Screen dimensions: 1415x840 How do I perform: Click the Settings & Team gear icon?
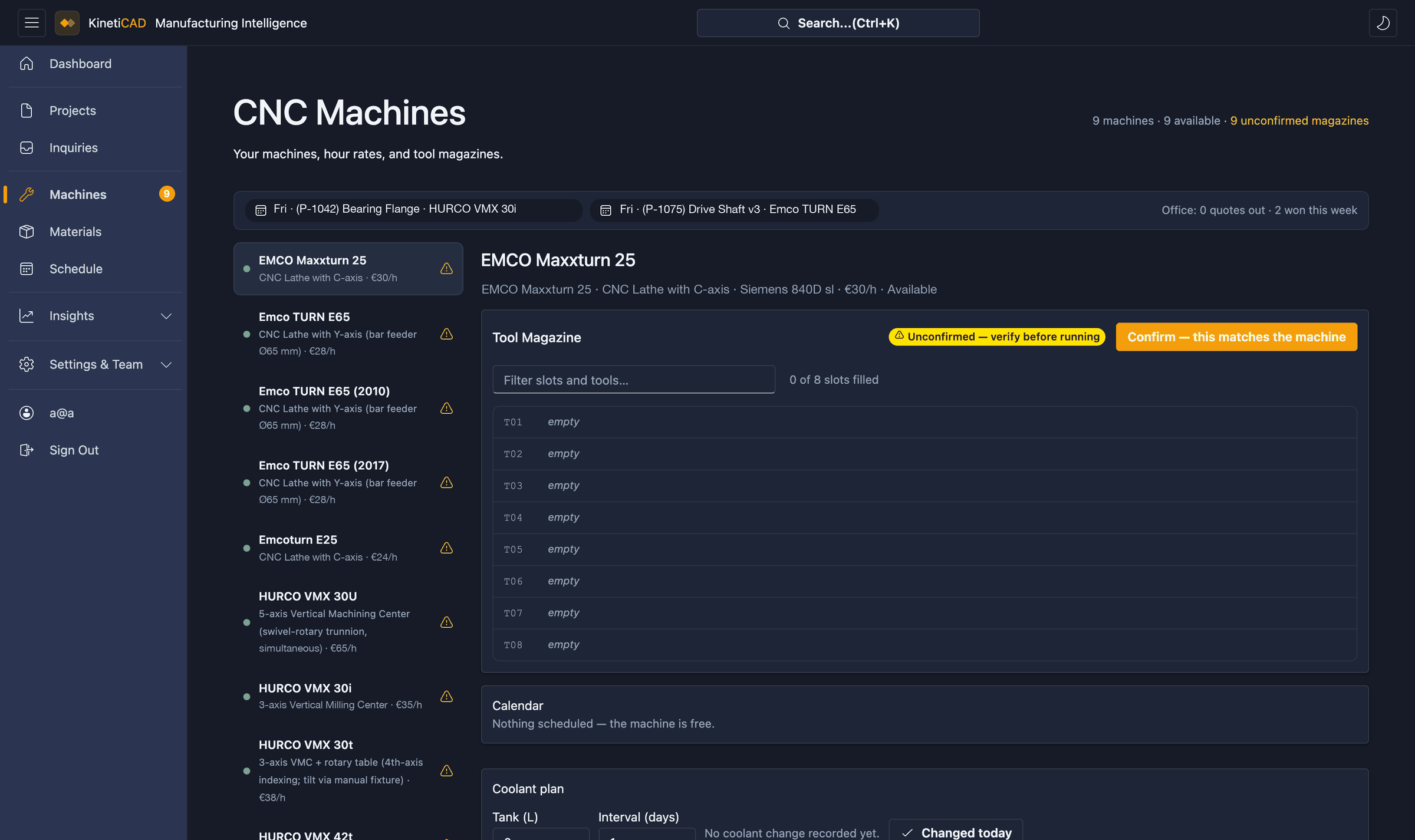click(x=27, y=364)
